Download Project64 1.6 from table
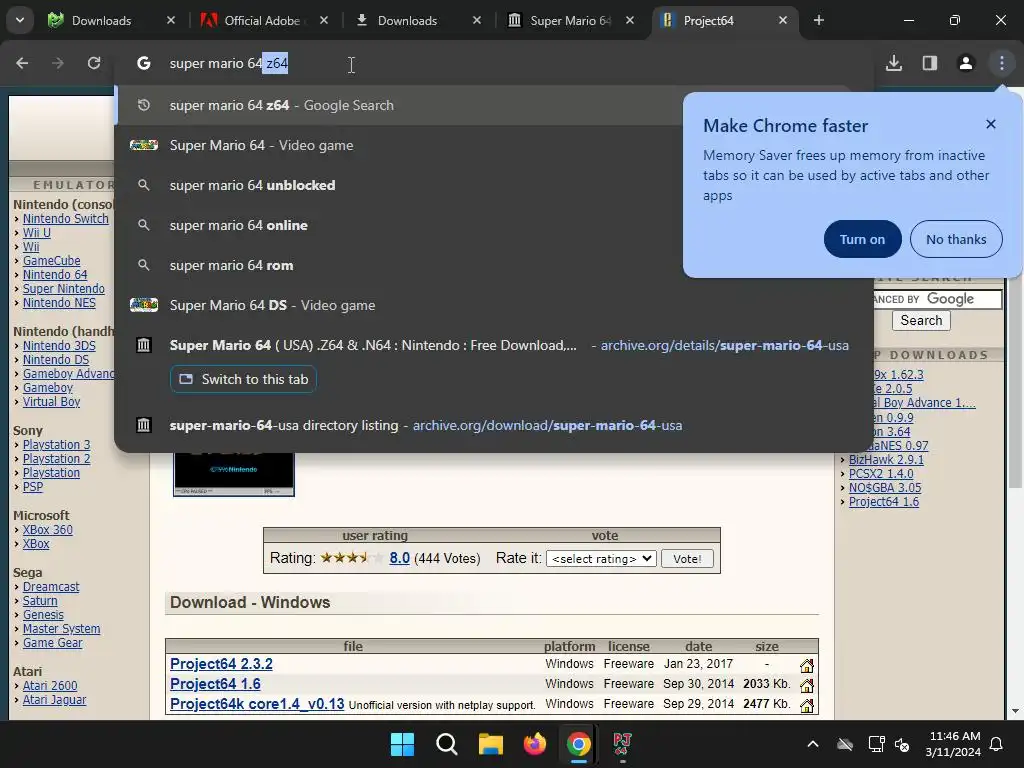 tap(215, 684)
